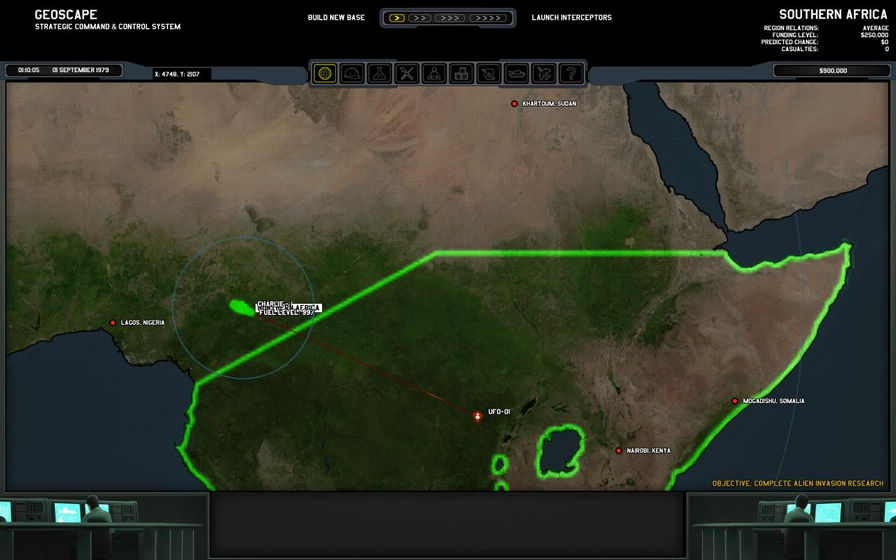Click the Lagos, Nigeria city marker
Viewport: 896px width, 560px height.
(x=113, y=323)
